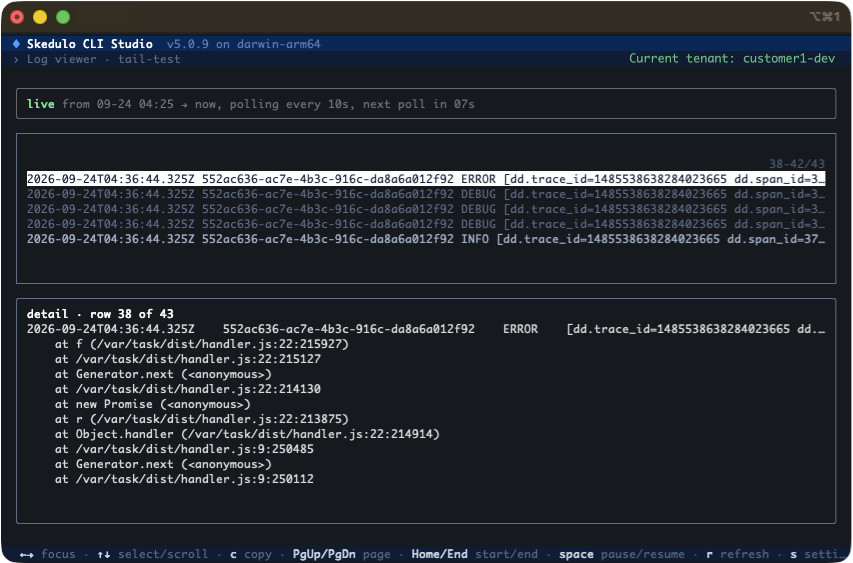The image size is (853, 563).
Task: Select the 'Log viewer' breadcrumb
Action: 61,59
